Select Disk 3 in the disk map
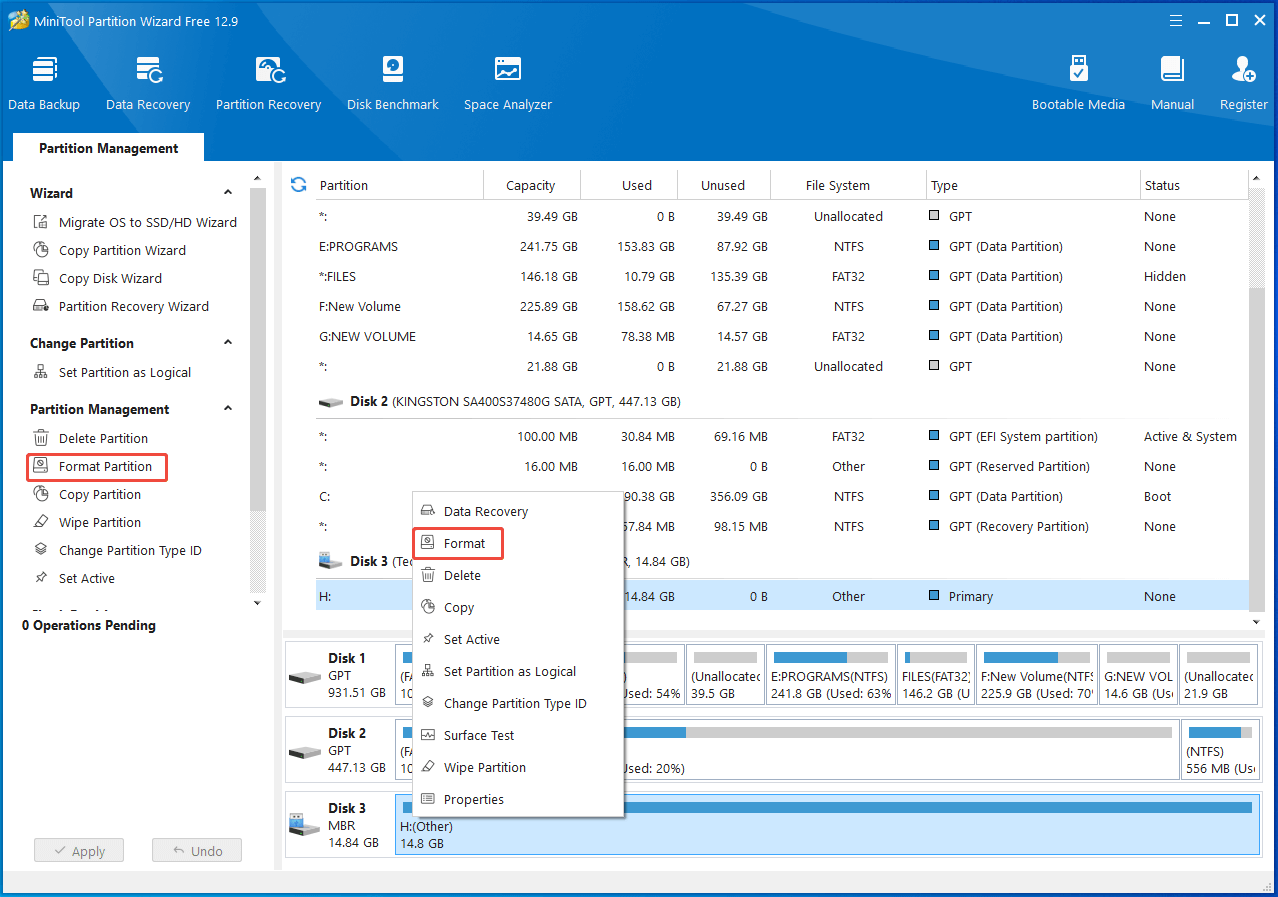1278x897 pixels. [x=340, y=825]
